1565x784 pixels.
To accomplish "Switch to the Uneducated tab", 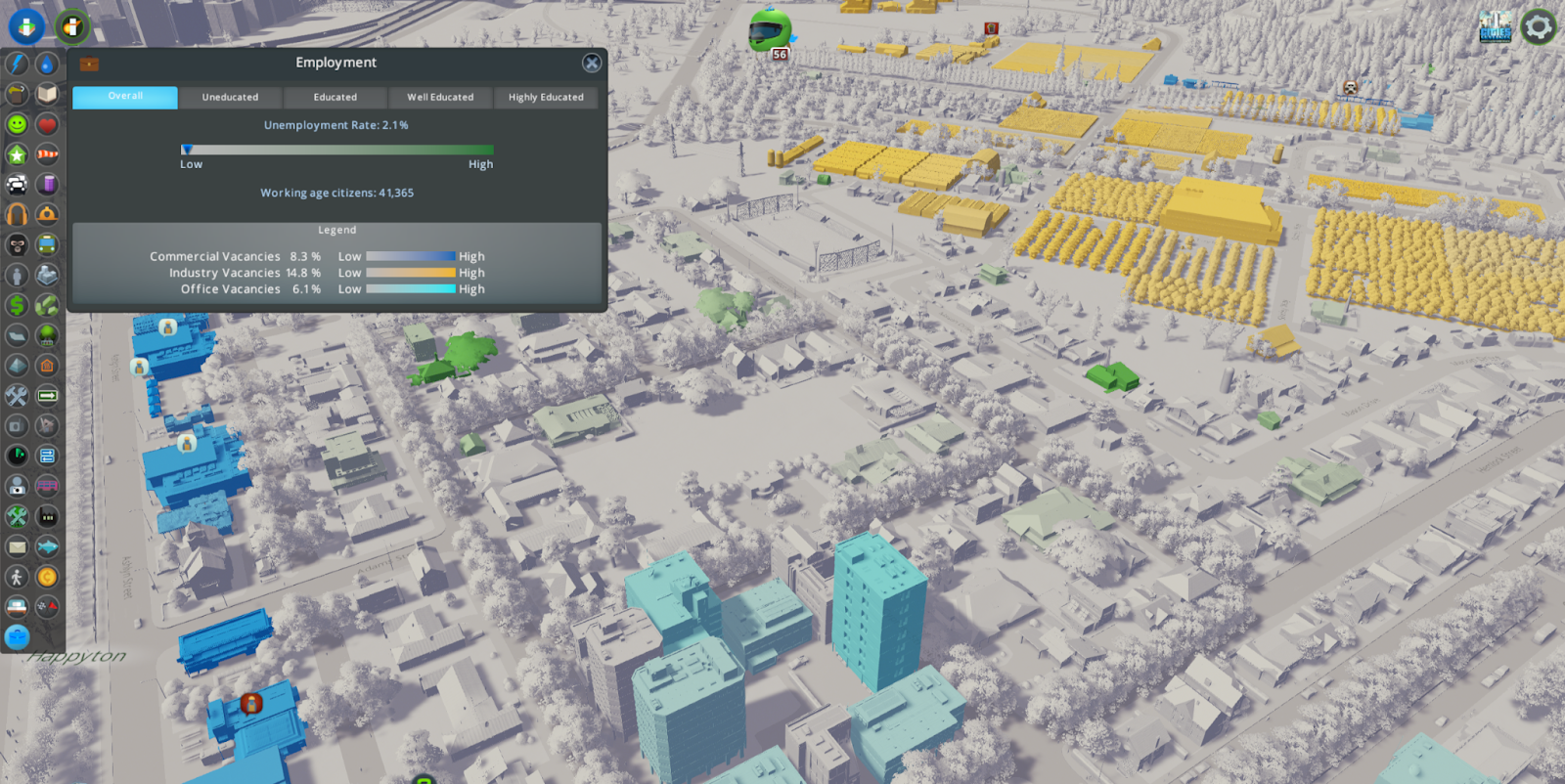I will pos(230,97).
